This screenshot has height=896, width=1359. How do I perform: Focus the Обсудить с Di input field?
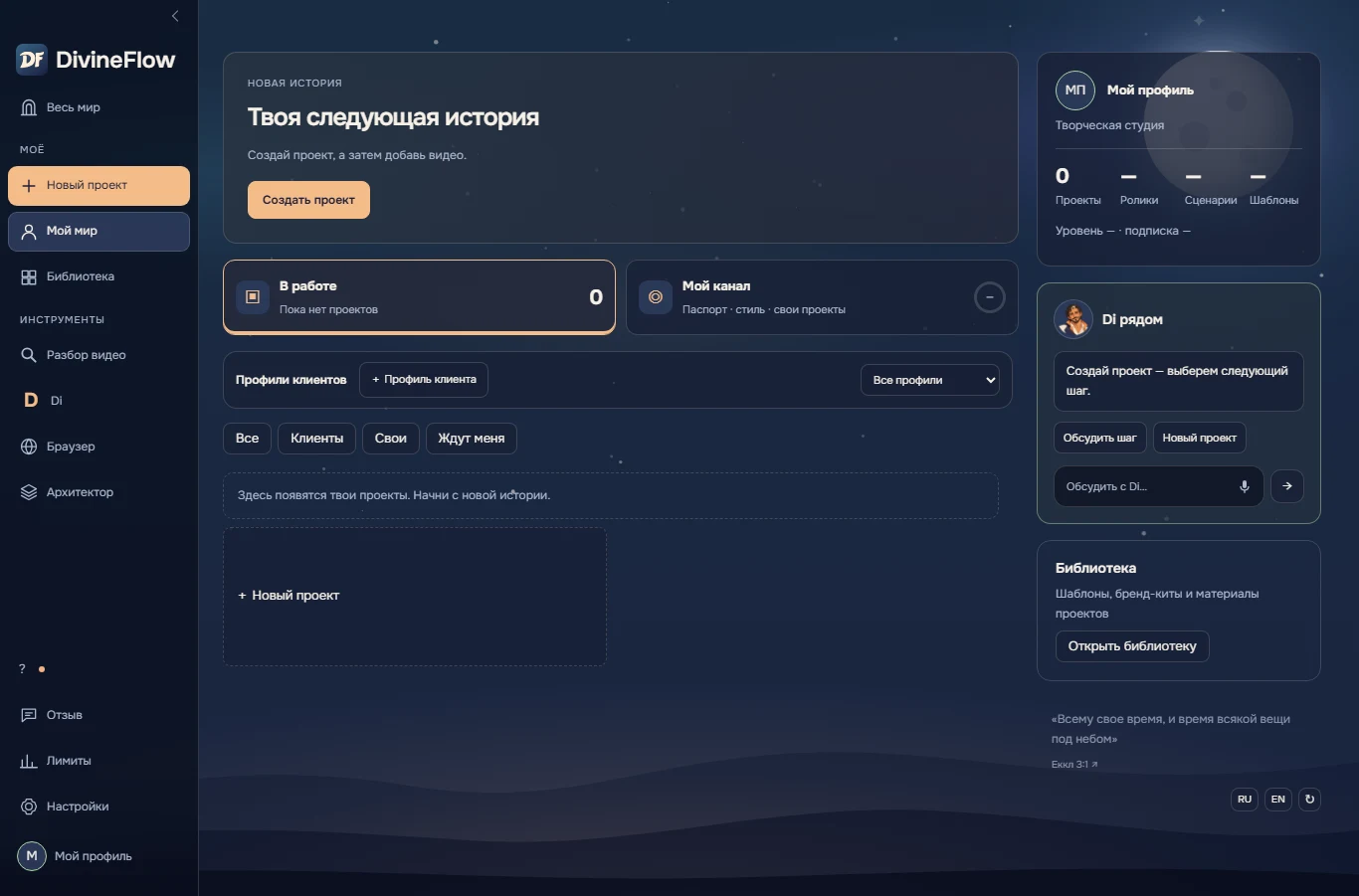[x=1158, y=486]
